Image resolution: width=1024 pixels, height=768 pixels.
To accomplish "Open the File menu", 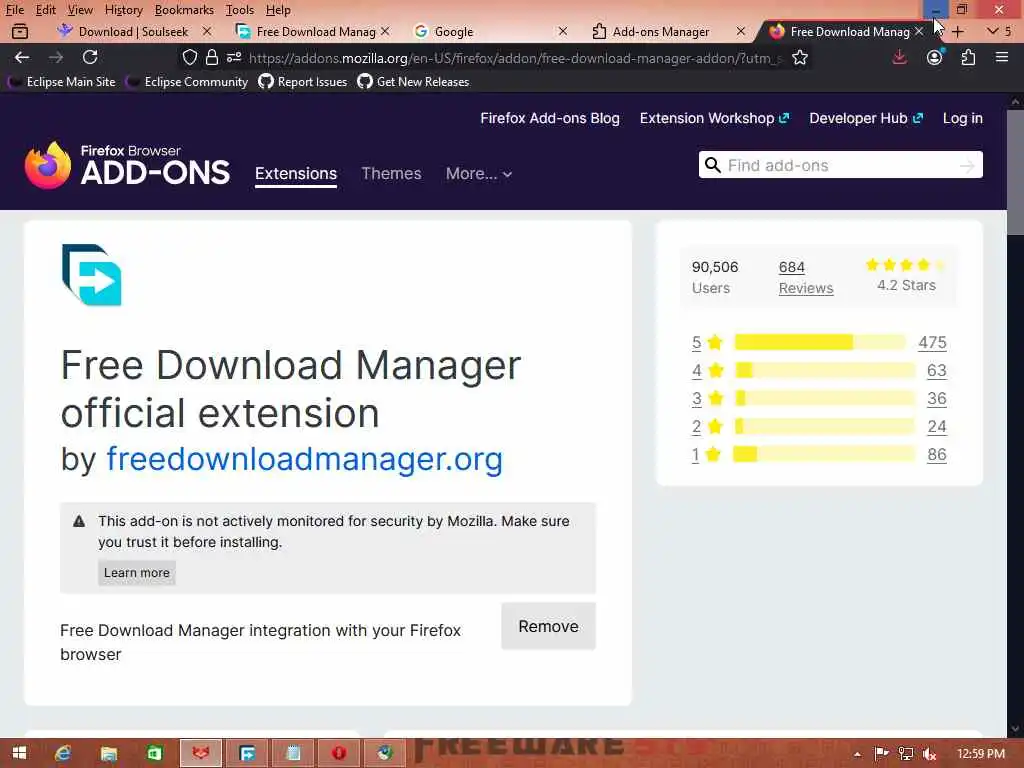I will point(15,10).
